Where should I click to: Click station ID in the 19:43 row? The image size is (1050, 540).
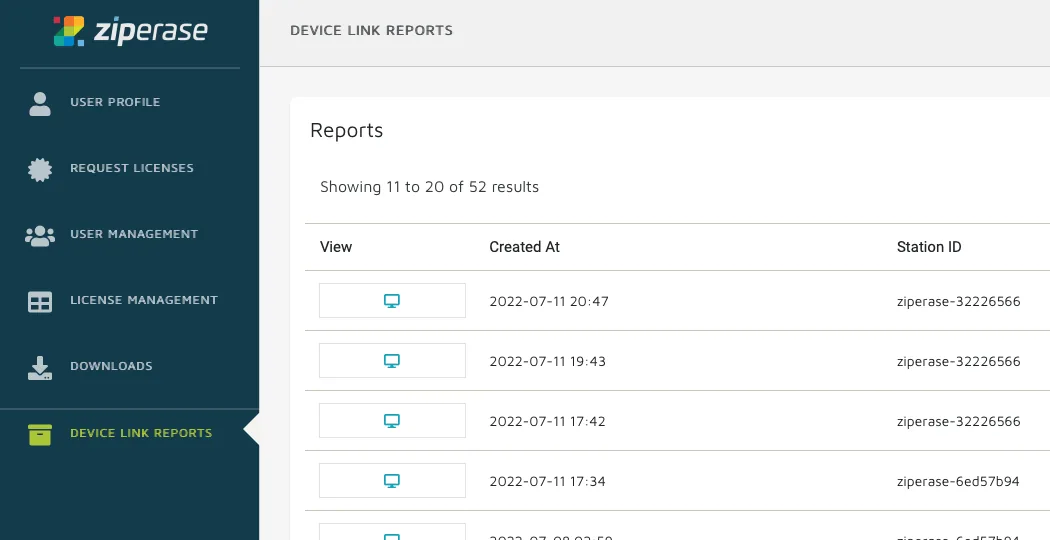coord(958,362)
